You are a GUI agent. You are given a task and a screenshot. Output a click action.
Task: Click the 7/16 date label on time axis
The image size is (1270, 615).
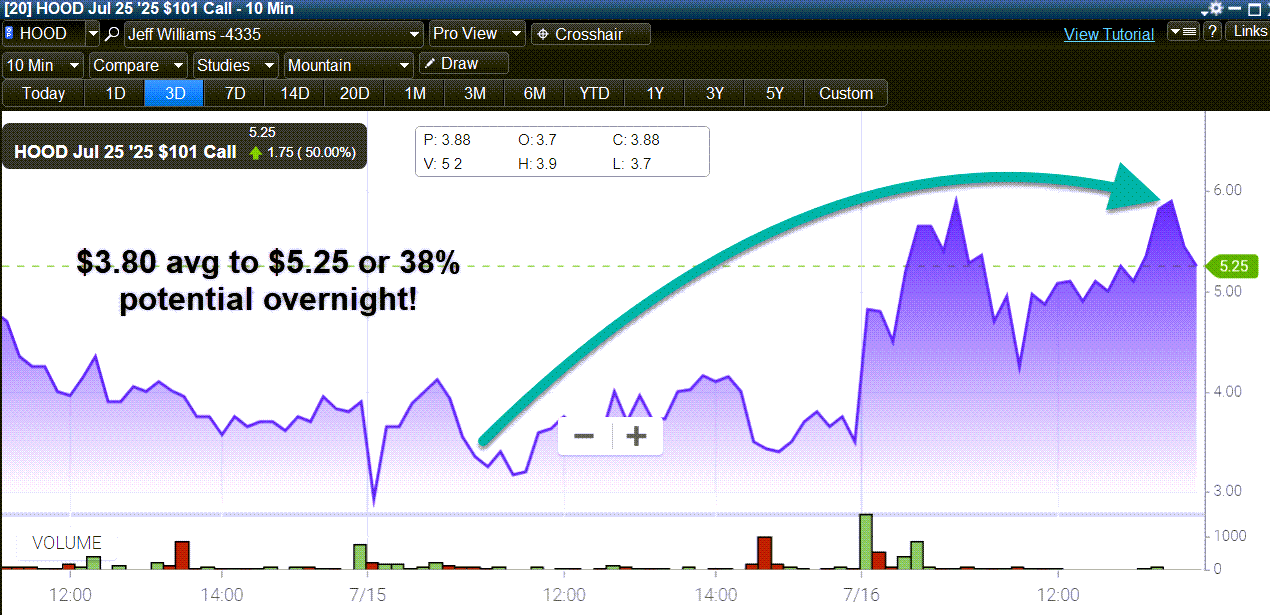click(862, 594)
